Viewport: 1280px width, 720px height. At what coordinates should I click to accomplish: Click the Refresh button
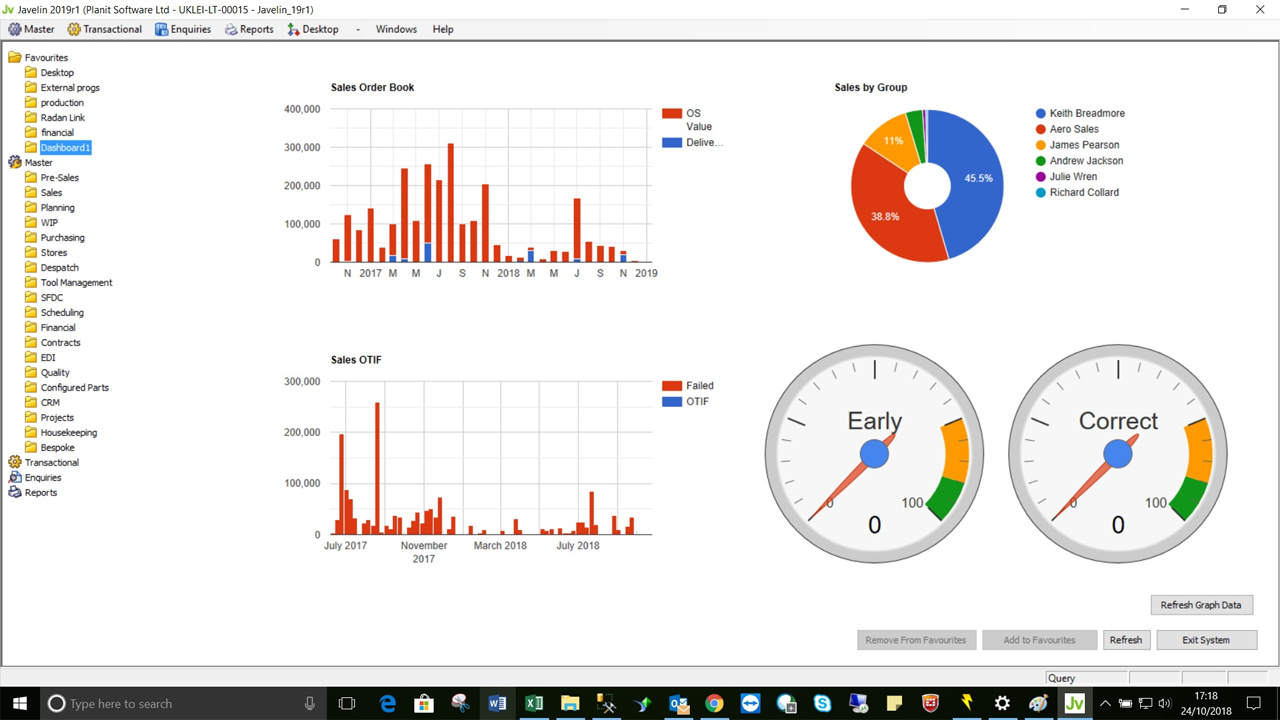coord(1126,640)
